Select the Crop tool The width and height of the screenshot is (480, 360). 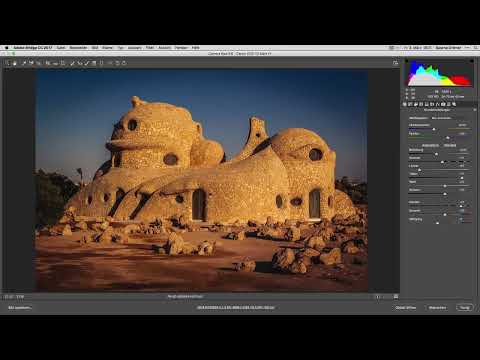point(48,63)
